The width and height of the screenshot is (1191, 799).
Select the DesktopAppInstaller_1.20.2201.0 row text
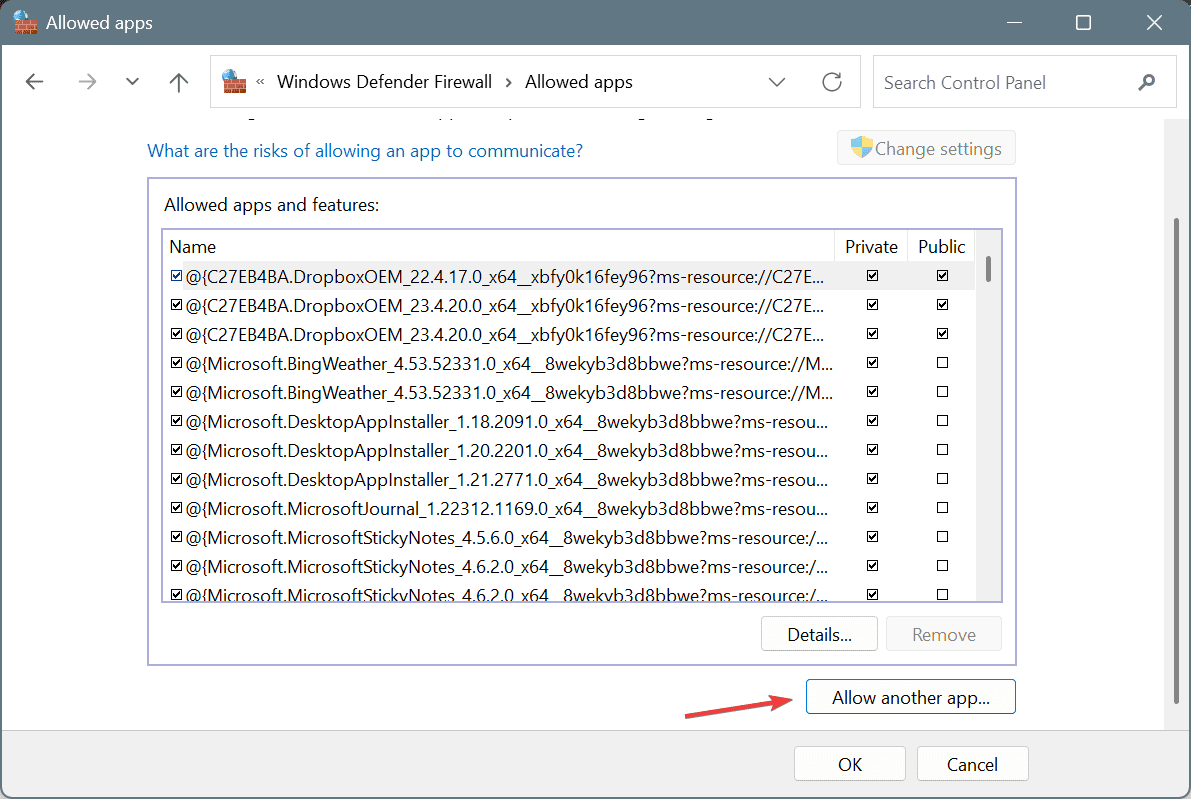[507, 450]
